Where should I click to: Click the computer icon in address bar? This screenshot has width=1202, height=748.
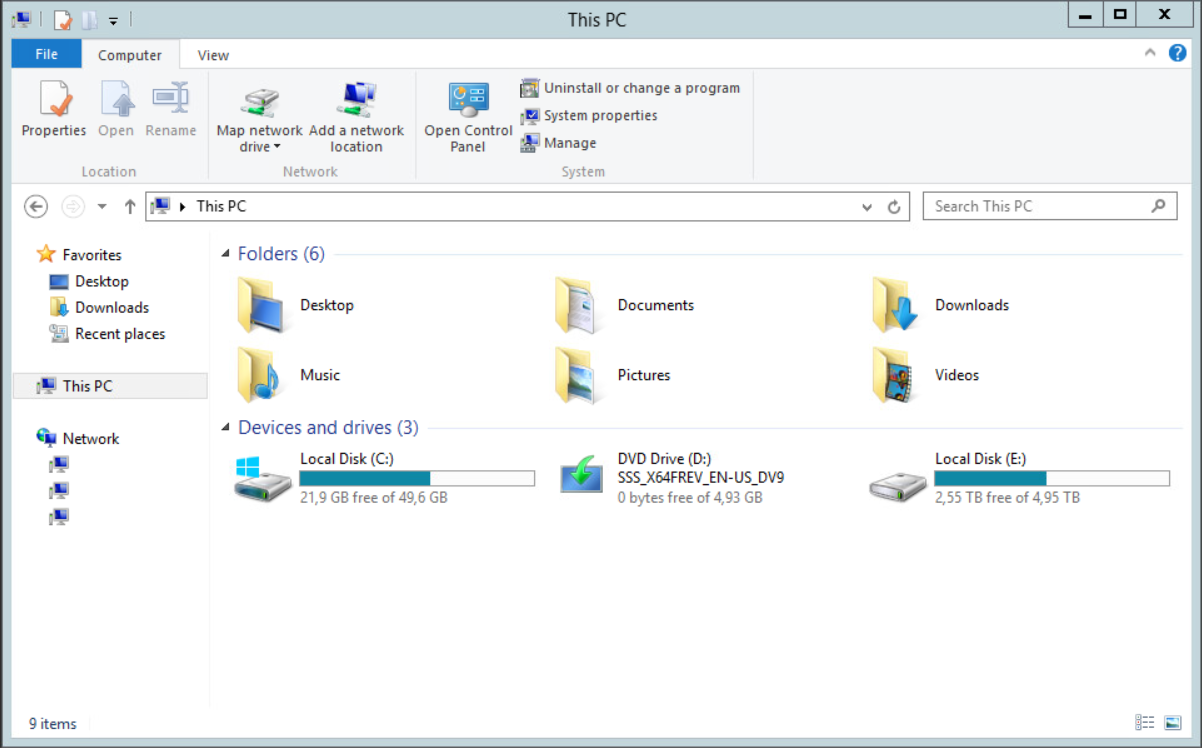tap(160, 206)
